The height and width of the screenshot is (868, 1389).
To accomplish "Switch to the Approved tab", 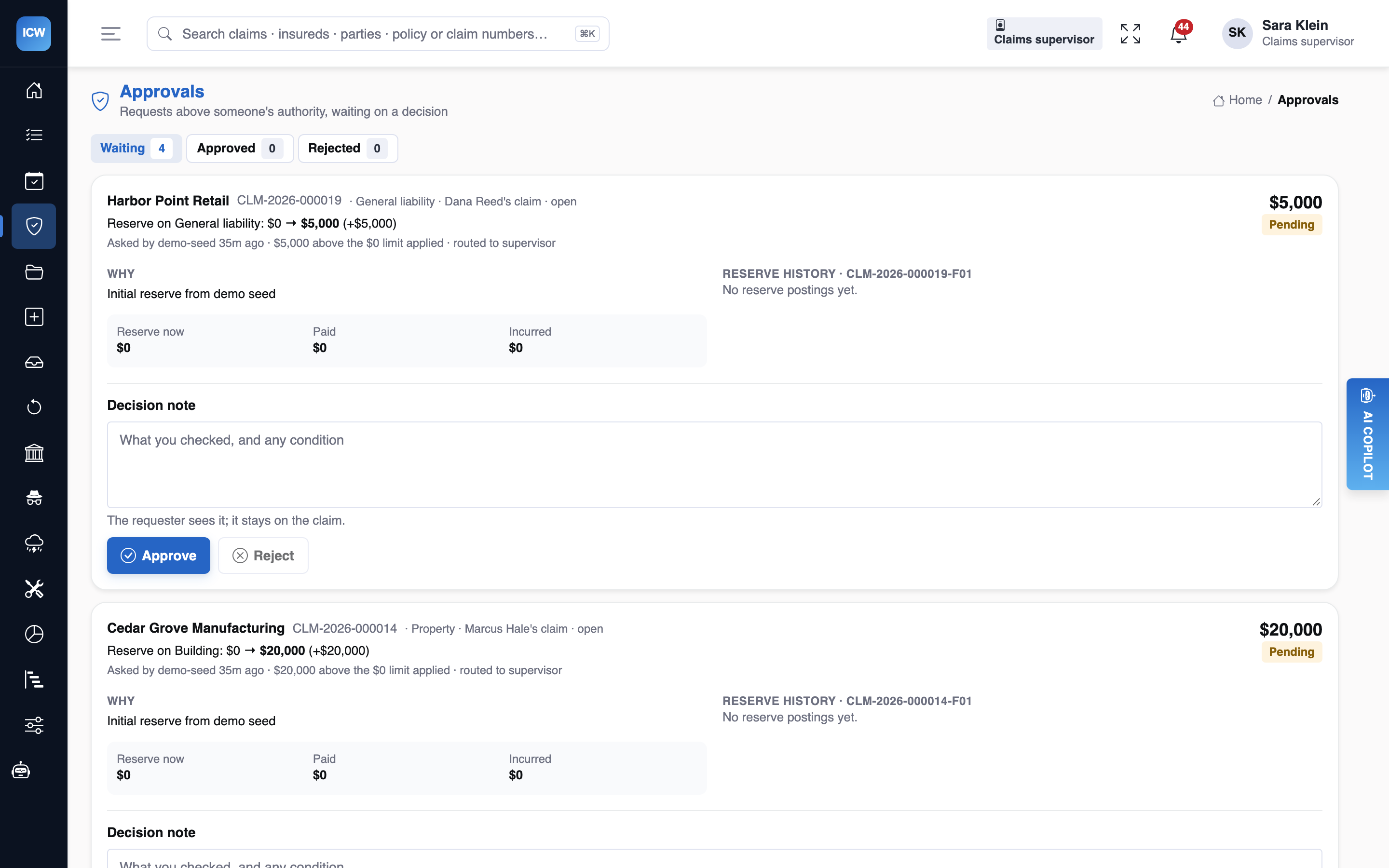I will [240, 148].
